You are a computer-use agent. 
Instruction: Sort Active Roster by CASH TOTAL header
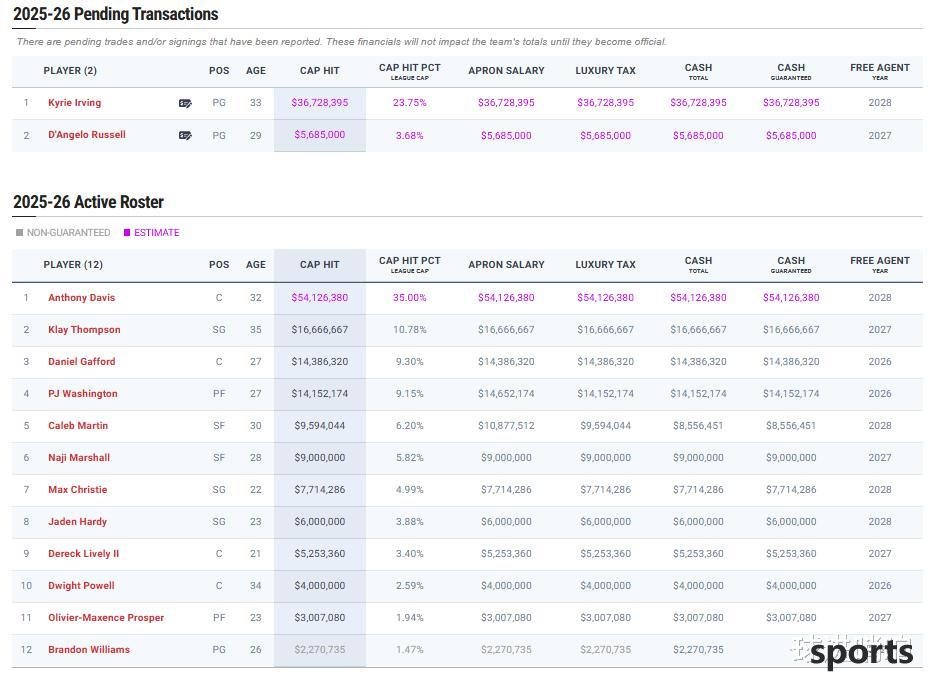click(x=698, y=264)
